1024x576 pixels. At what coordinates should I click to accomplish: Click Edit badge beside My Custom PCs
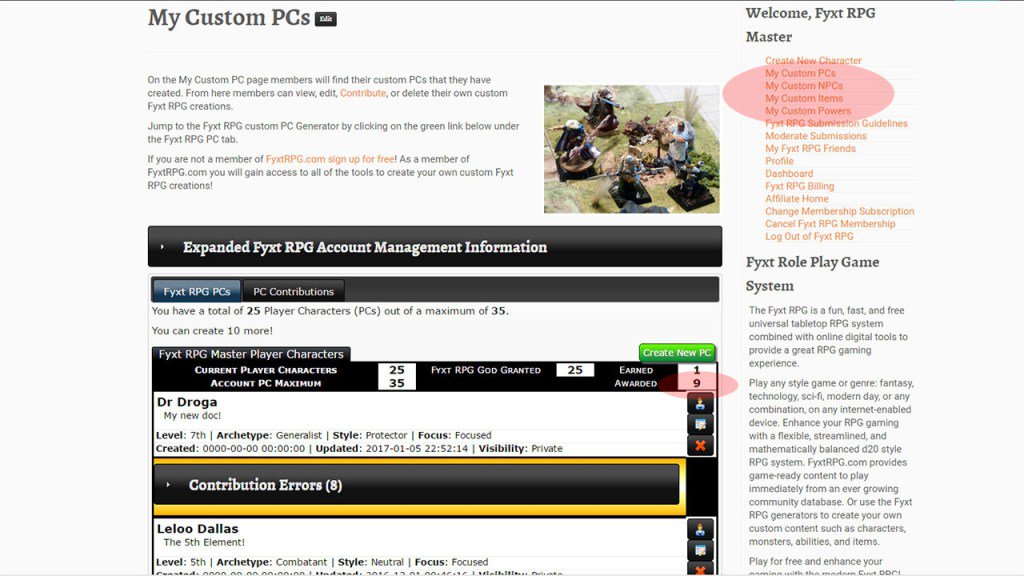coord(326,19)
